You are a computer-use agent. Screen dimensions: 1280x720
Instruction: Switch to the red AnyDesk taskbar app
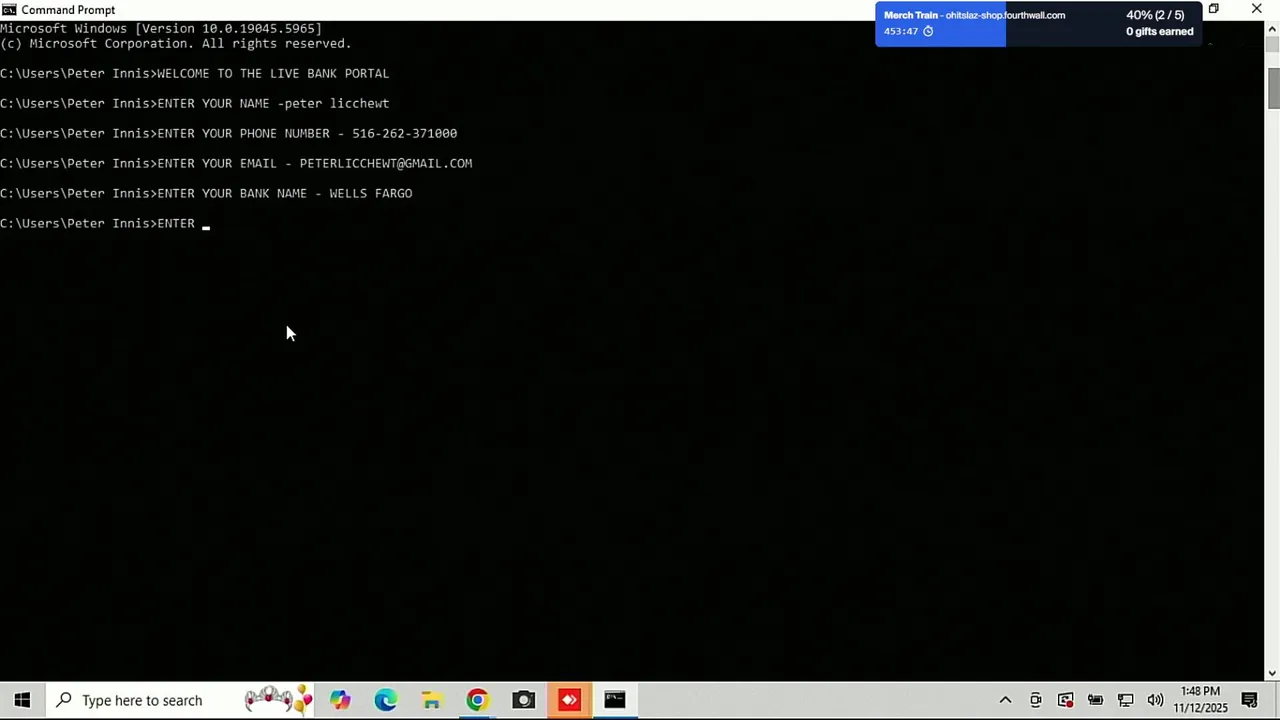(569, 700)
